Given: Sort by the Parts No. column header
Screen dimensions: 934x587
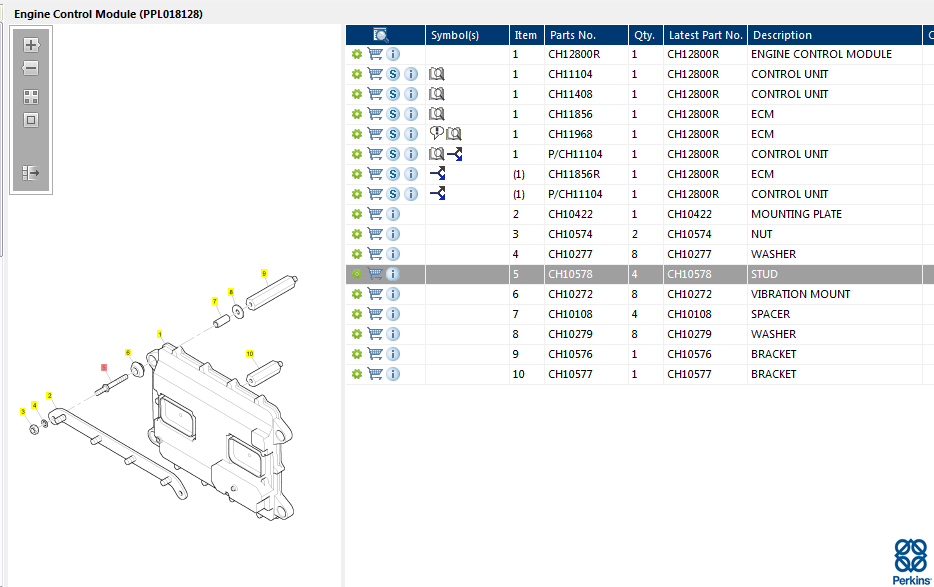Looking at the screenshot, I should (x=573, y=35).
